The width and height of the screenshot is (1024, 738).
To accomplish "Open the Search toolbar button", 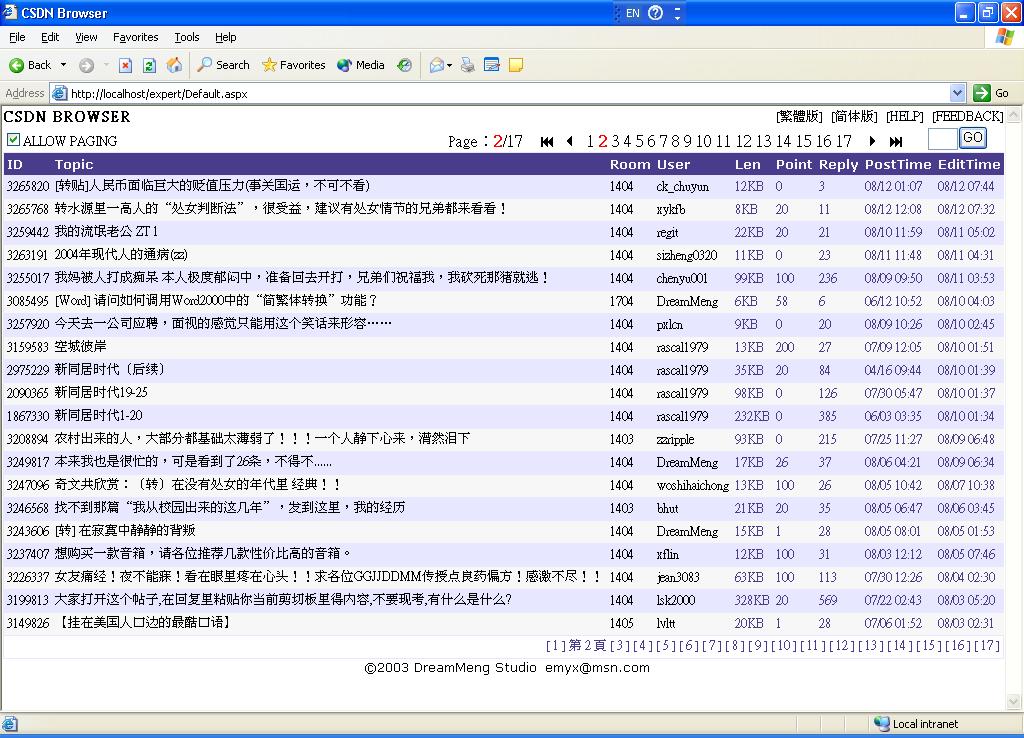I will 223,65.
